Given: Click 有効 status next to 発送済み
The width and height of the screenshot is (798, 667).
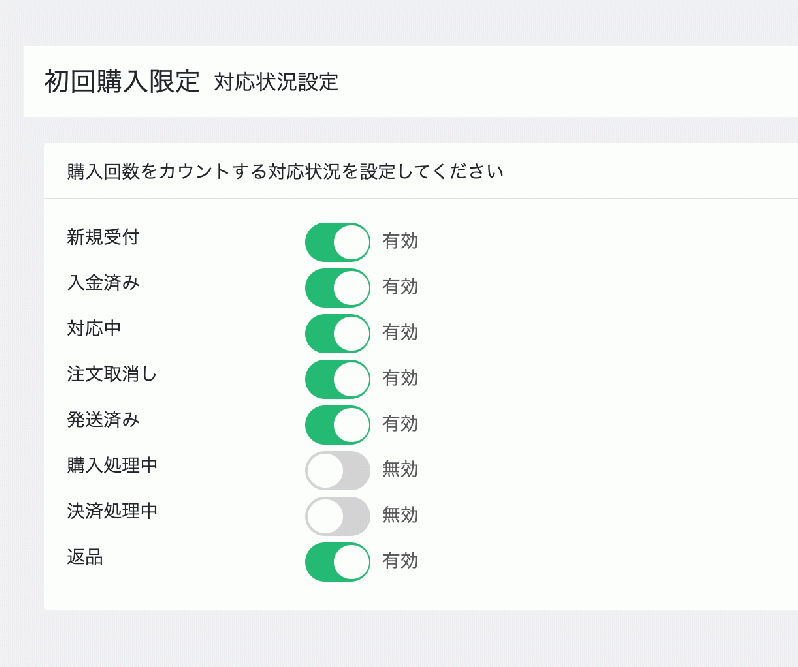Looking at the screenshot, I should click(x=400, y=424).
